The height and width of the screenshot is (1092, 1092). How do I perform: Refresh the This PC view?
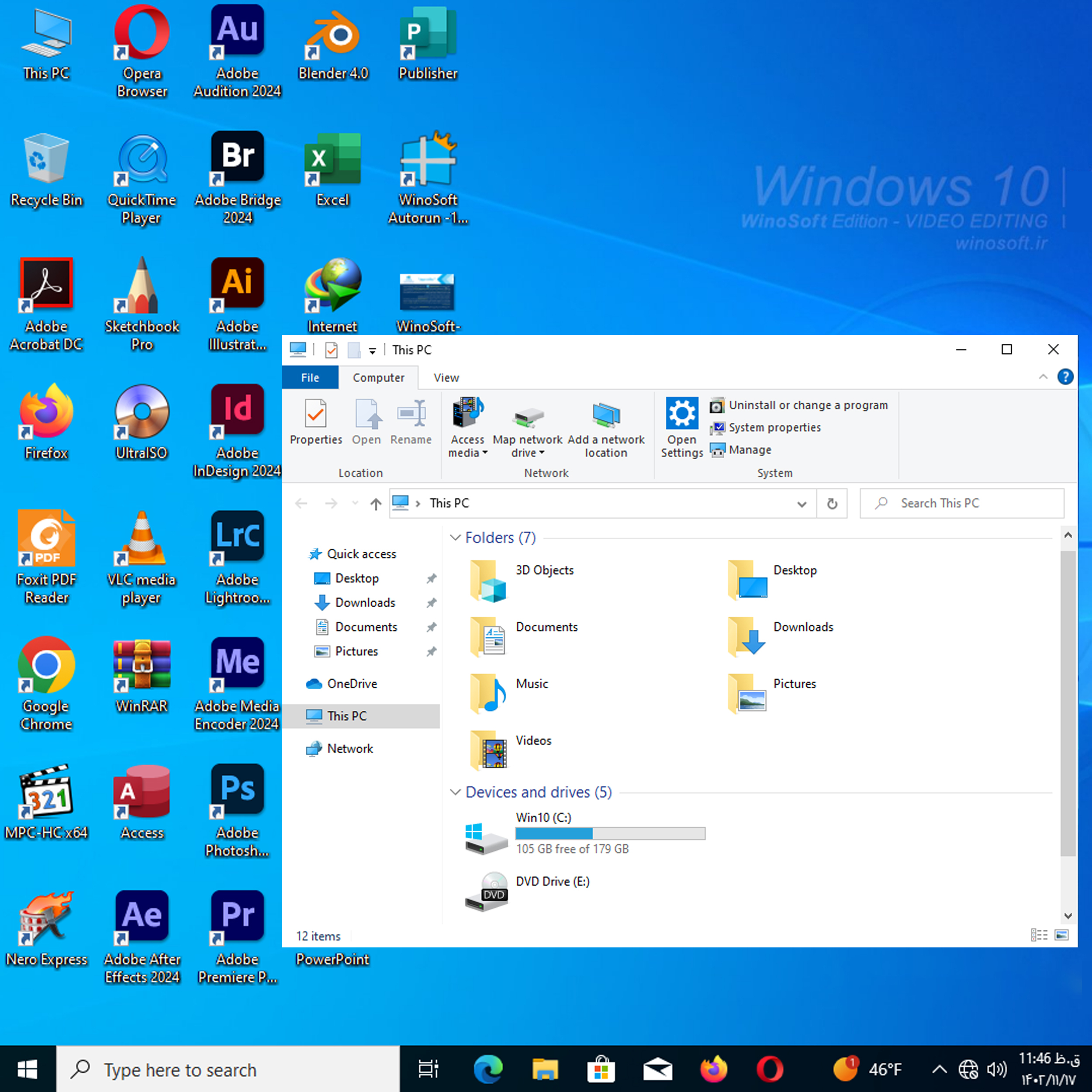pyautogui.click(x=832, y=504)
